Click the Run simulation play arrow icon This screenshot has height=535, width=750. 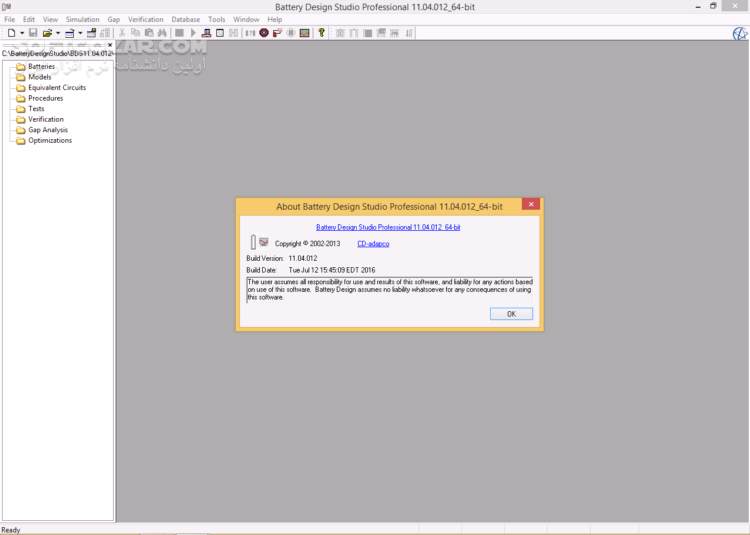click(192, 33)
